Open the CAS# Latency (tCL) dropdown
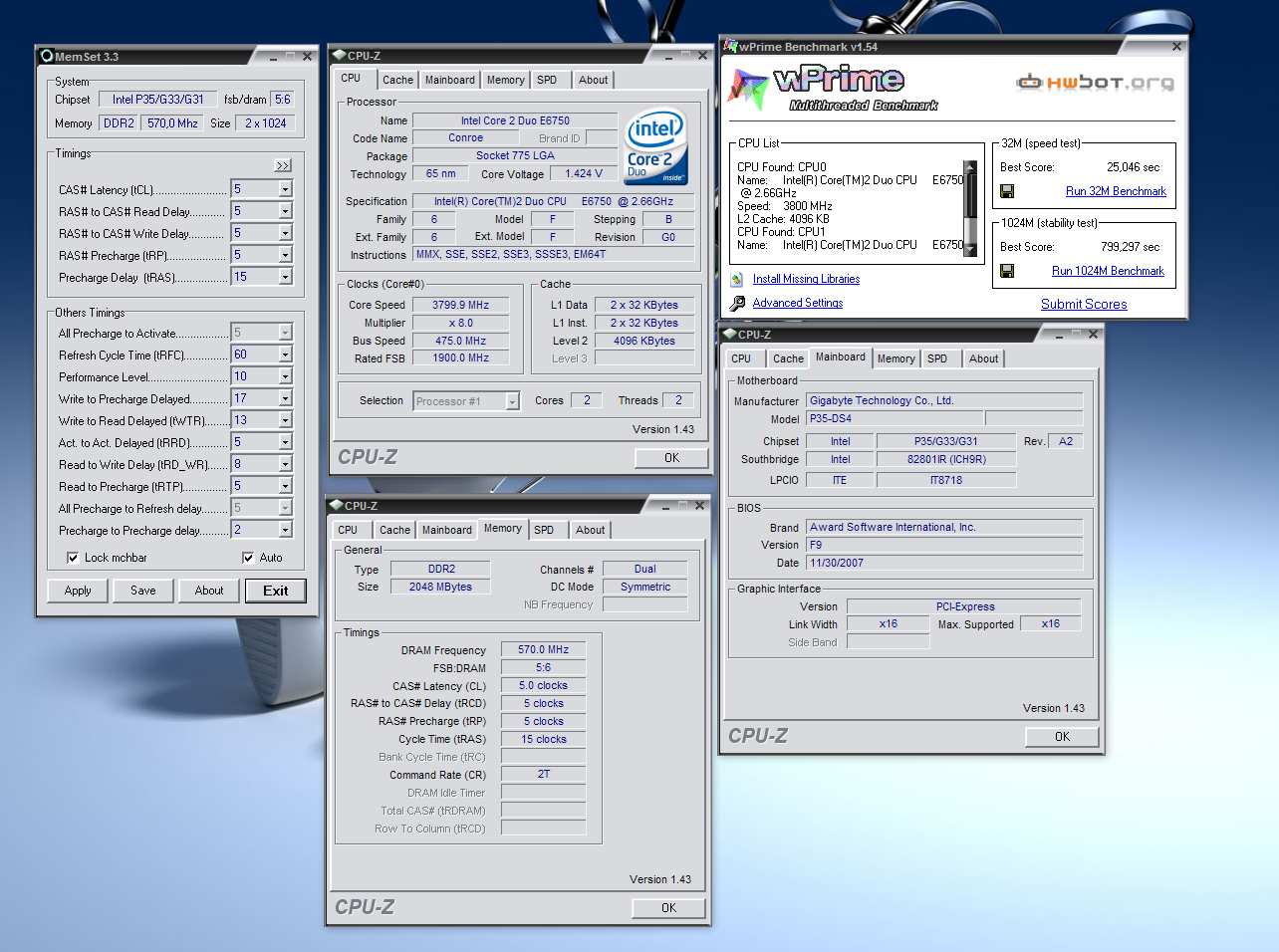 [x=285, y=189]
